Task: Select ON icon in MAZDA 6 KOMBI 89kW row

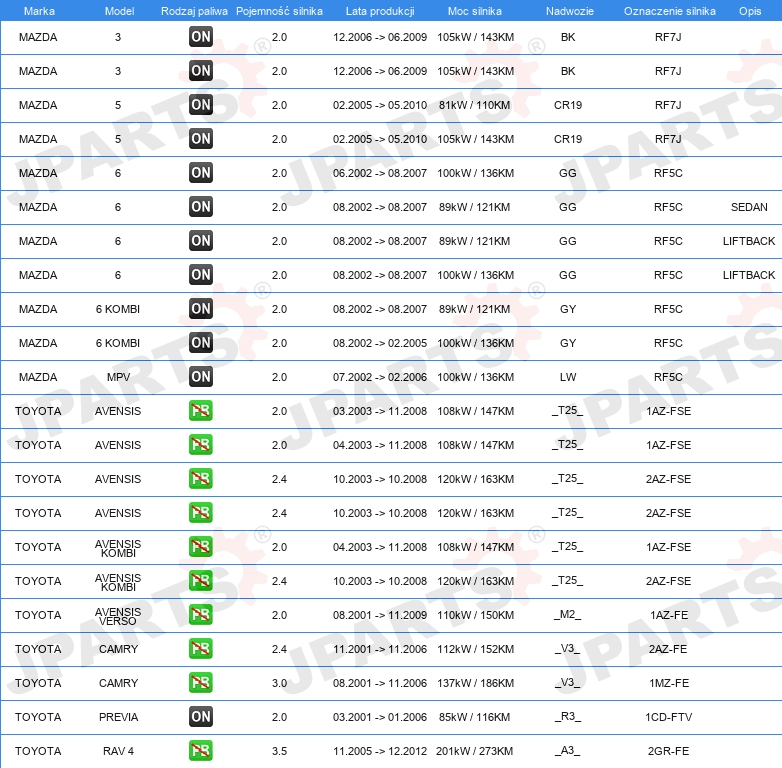Action: [201, 308]
